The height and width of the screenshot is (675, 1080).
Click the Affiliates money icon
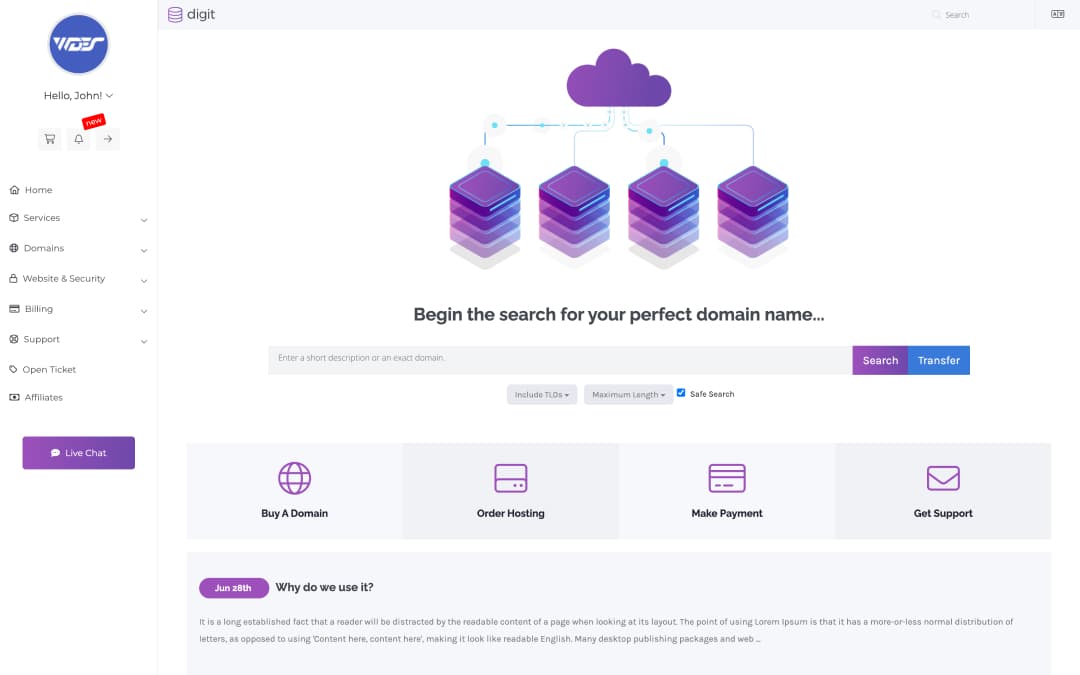(14, 397)
